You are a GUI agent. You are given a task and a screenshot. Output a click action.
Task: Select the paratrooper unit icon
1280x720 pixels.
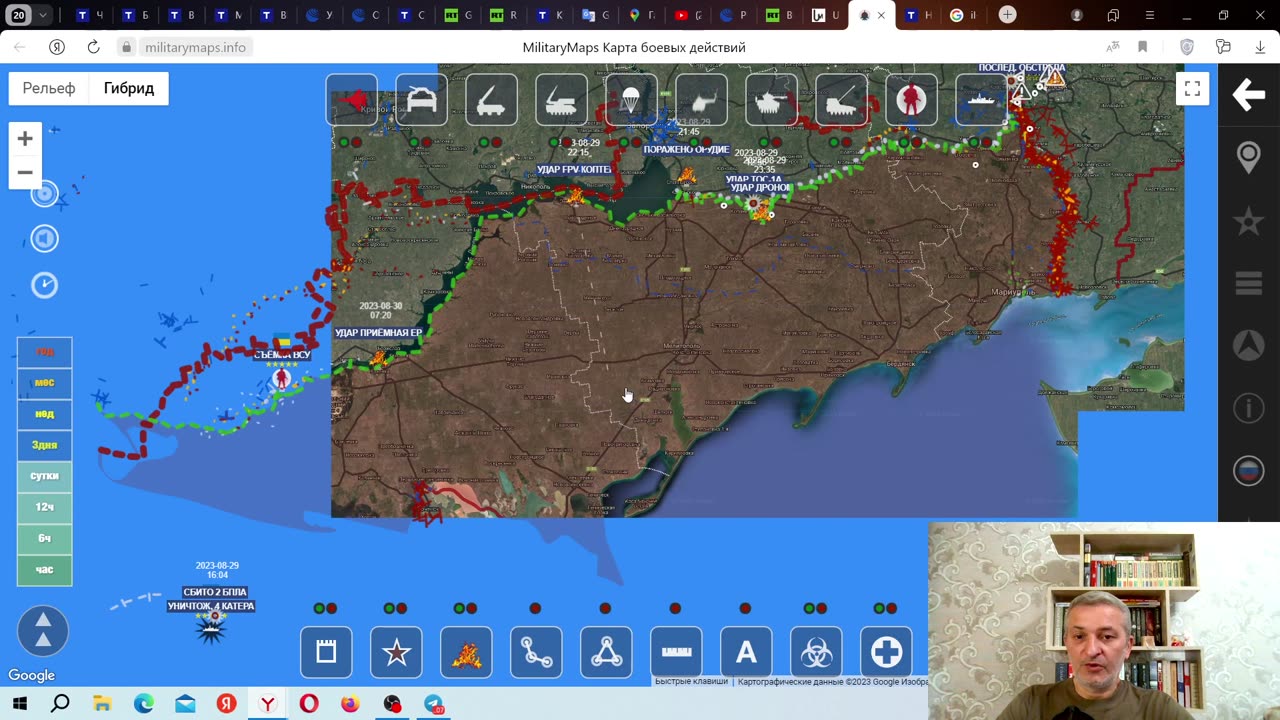point(632,100)
